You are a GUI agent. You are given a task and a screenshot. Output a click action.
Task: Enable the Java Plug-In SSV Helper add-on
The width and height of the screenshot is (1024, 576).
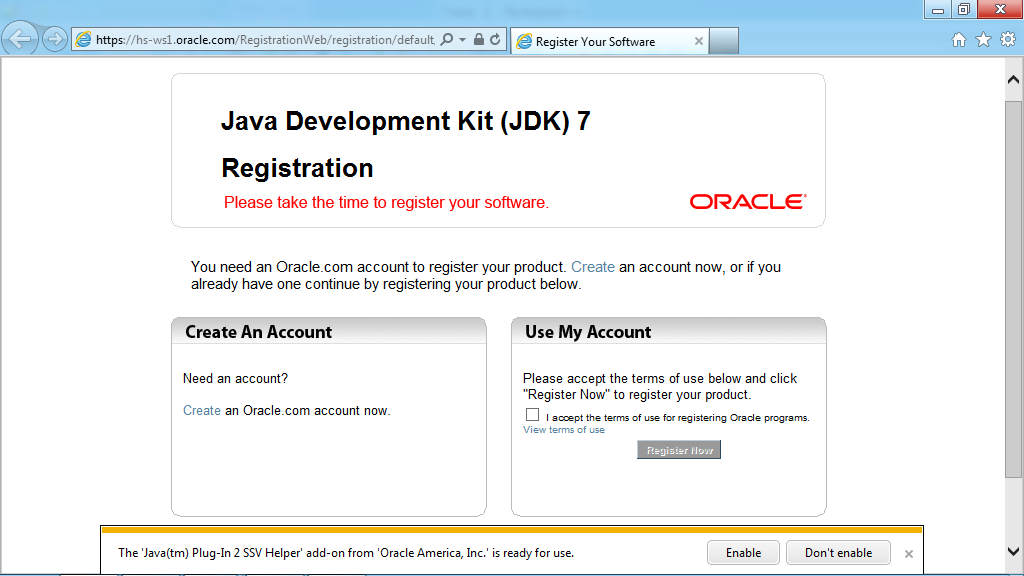(743, 552)
